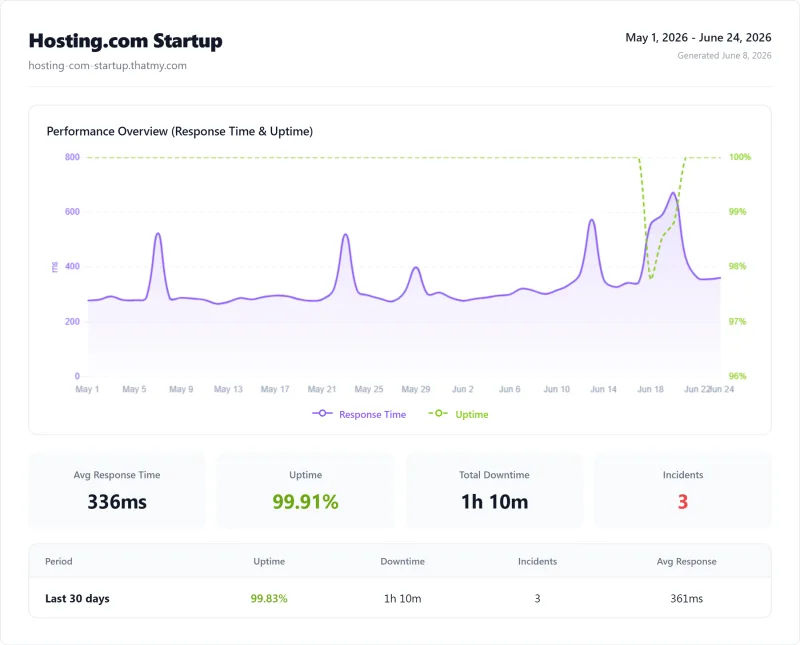Click the date range May 1, 2026 - June 24, 2026
Viewport: 800px width, 645px height.
point(698,38)
